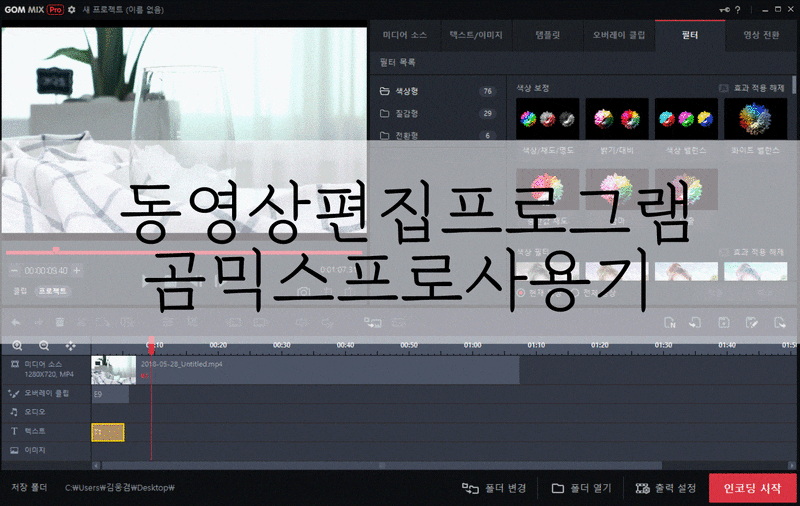
Task: Click timeline scrollbar left arrow
Action: (96, 465)
